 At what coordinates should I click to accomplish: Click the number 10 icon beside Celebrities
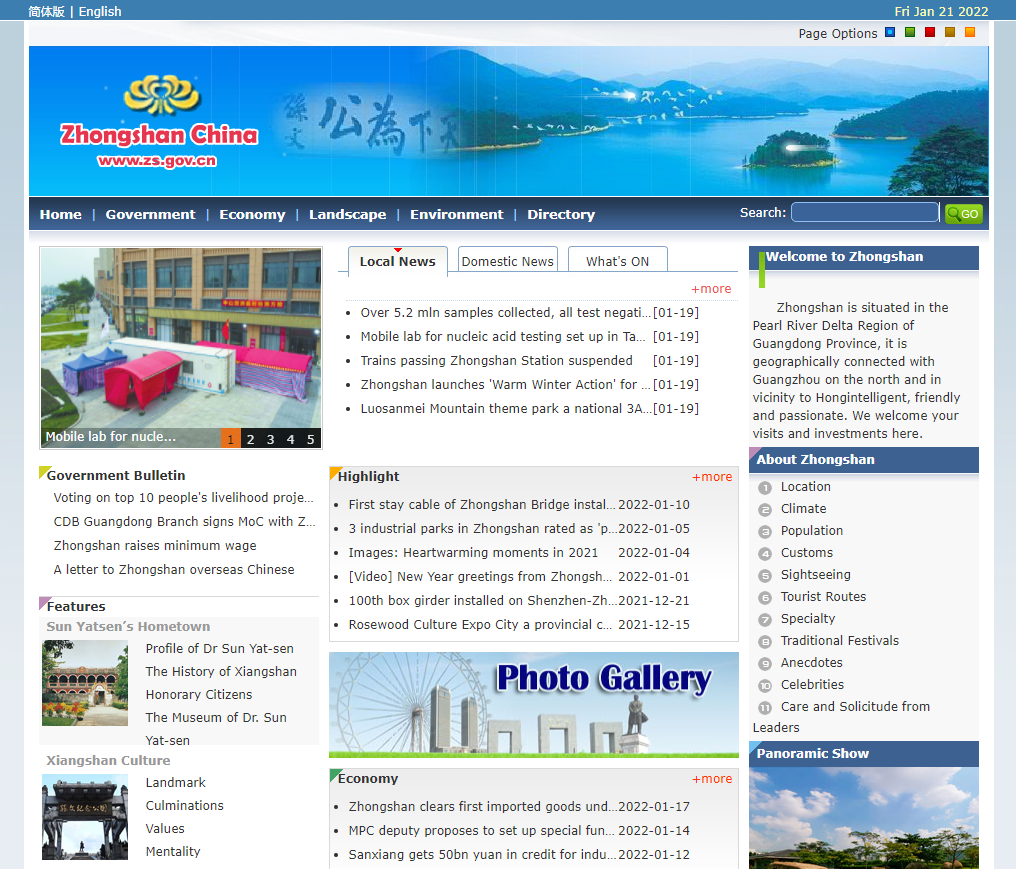click(765, 686)
